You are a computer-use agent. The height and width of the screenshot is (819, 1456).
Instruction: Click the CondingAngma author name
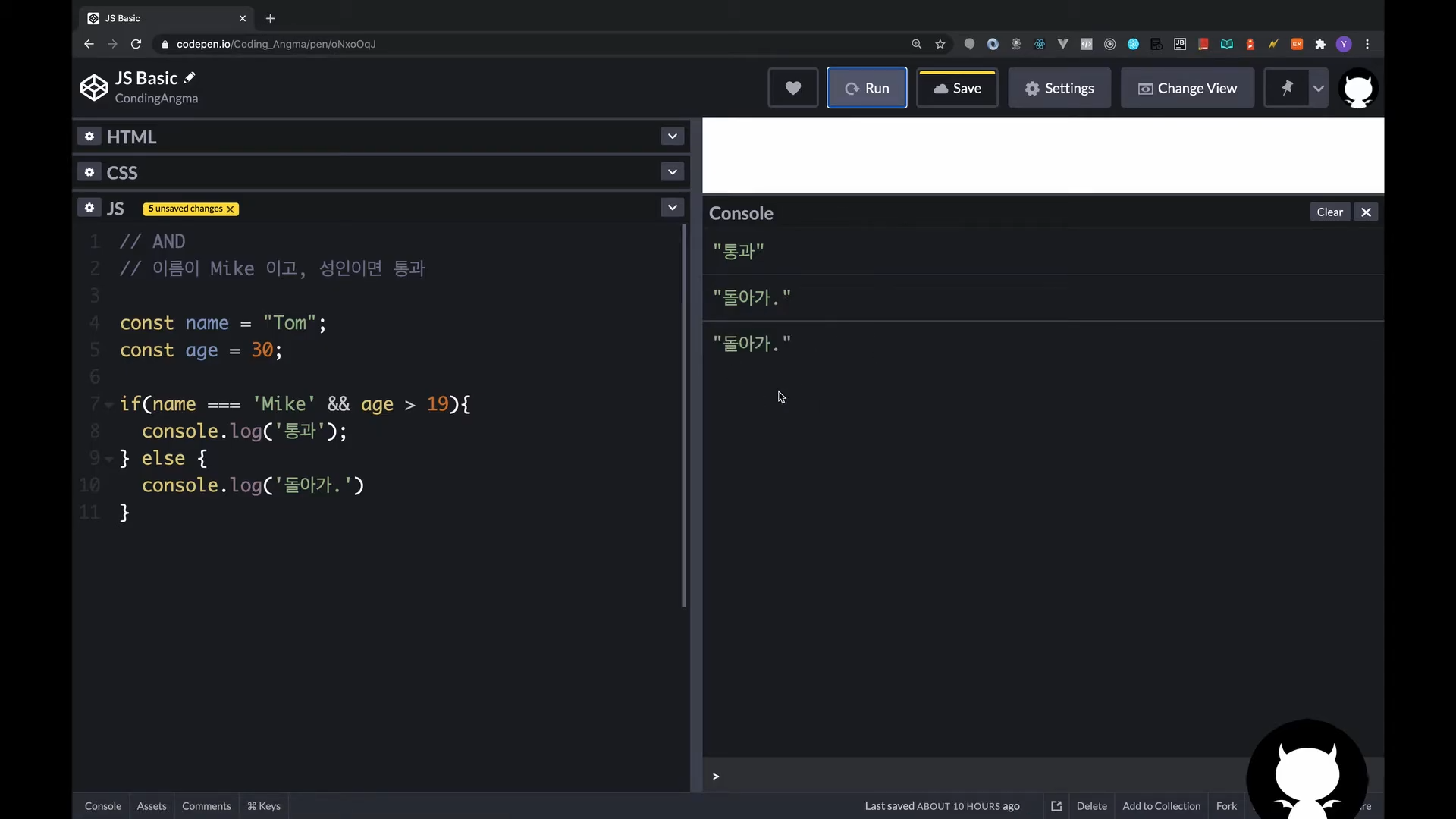pos(156,99)
